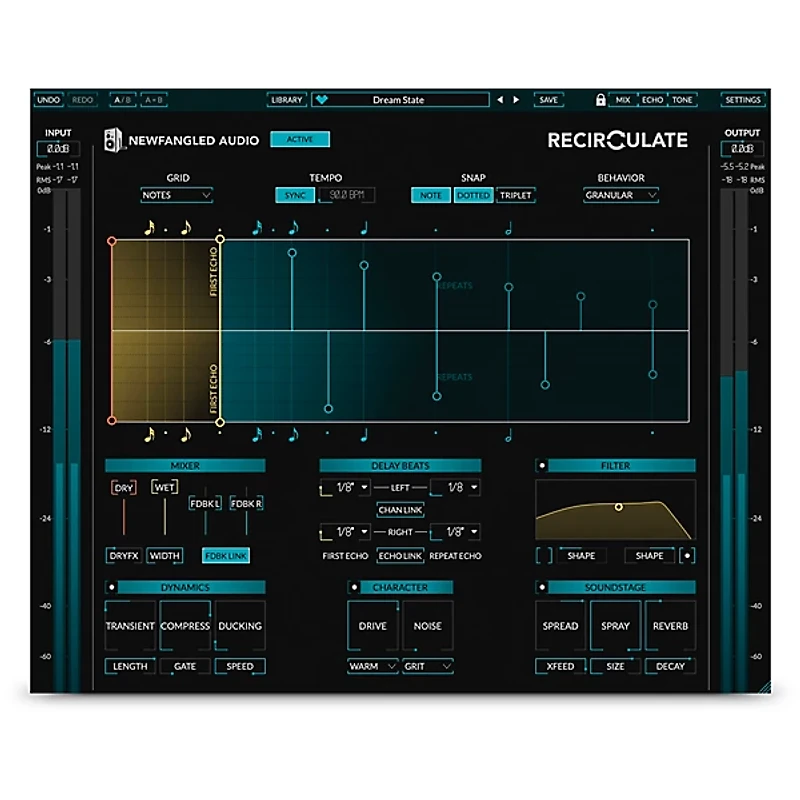800x800 pixels.
Task: Click the NOISE character pad
Action: point(428,626)
